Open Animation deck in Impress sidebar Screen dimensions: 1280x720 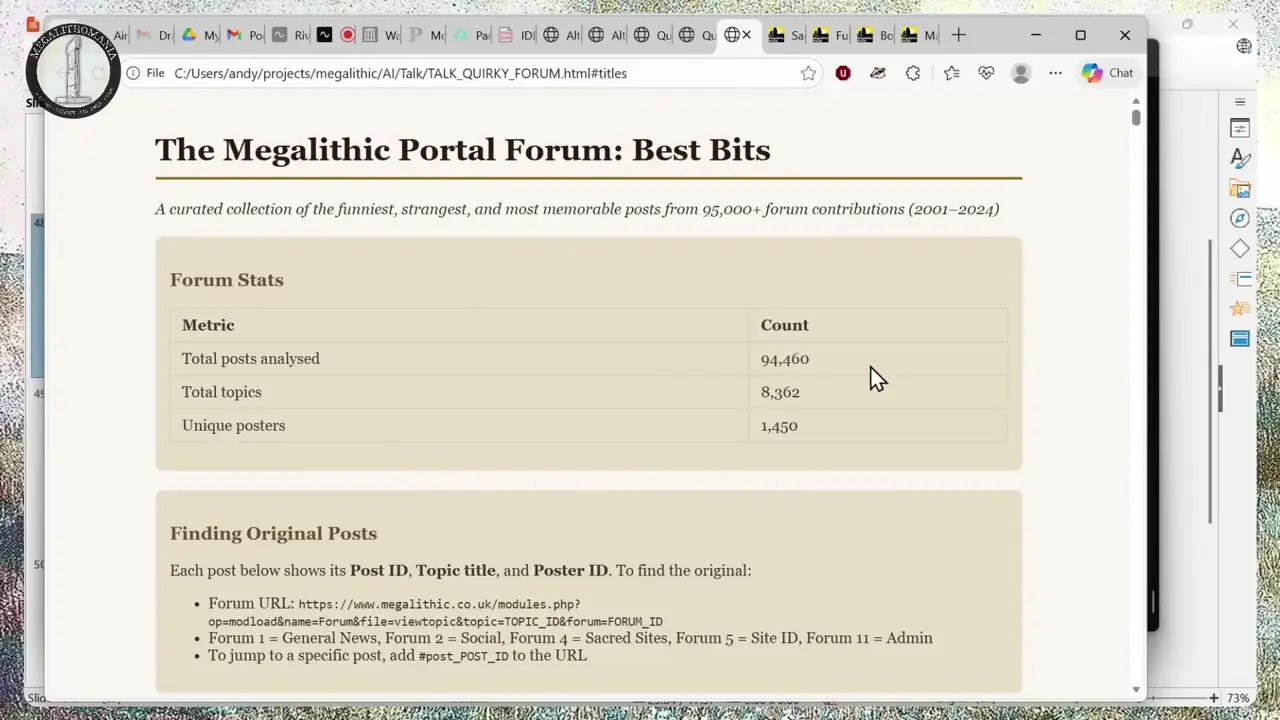point(1240,308)
